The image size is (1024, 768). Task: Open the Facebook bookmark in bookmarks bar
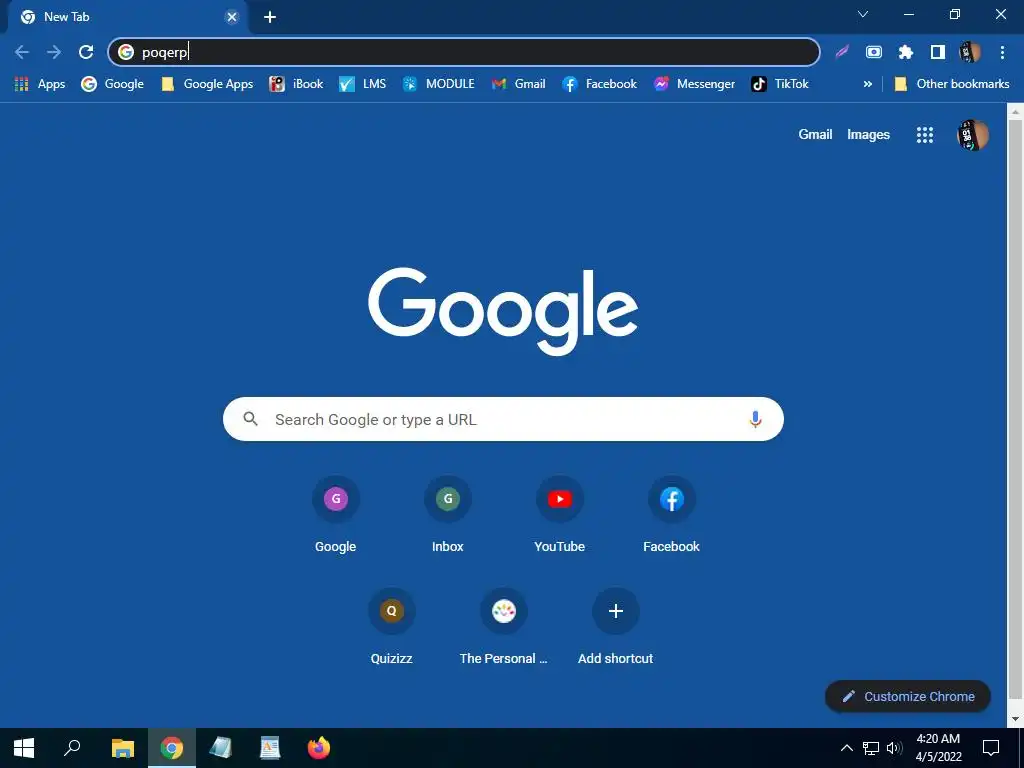[600, 84]
